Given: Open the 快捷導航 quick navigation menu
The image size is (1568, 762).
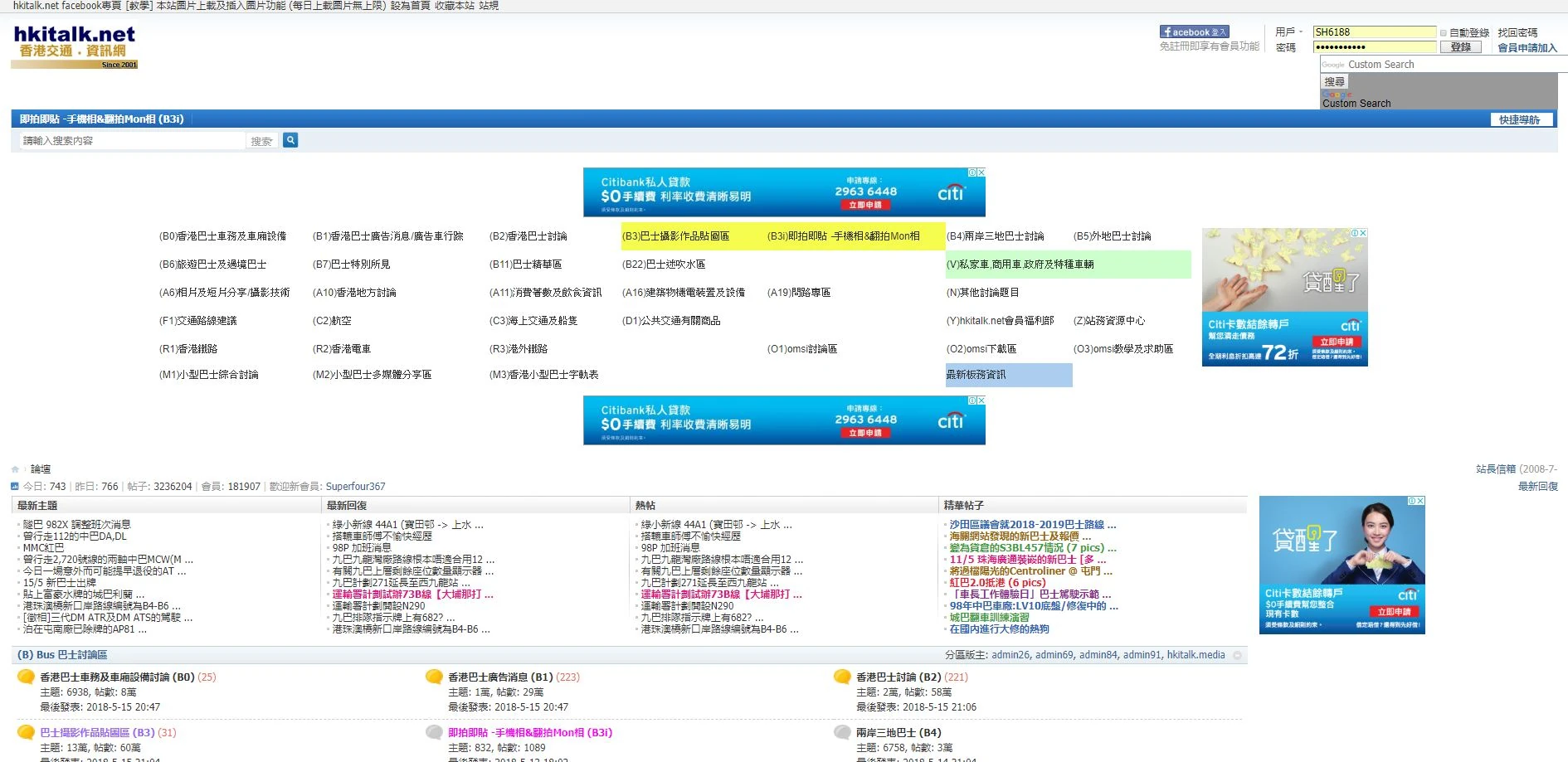Looking at the screenshot, I should coord(1521,119).
